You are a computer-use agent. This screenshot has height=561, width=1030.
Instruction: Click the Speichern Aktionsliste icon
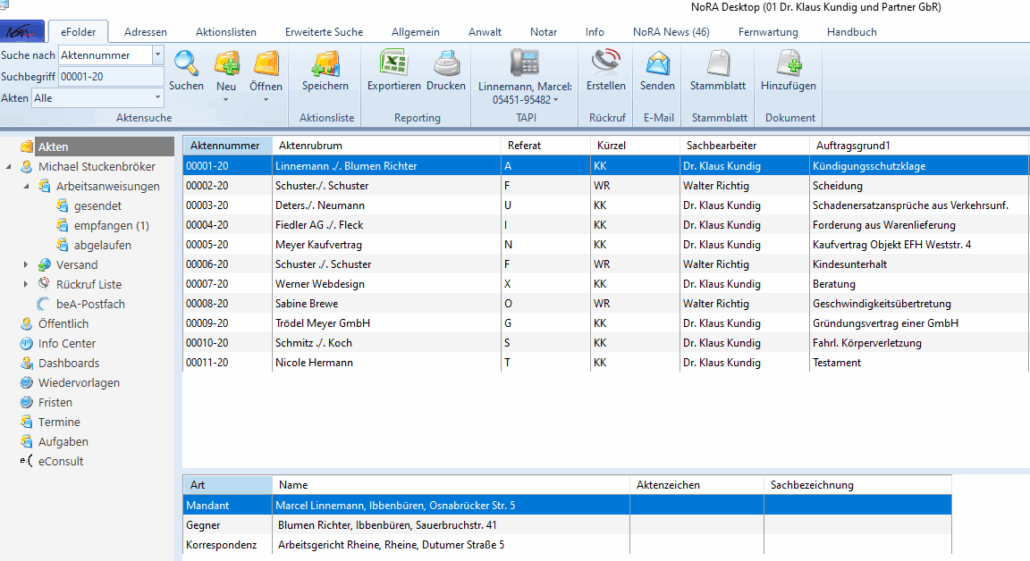[x=325, y=64]
